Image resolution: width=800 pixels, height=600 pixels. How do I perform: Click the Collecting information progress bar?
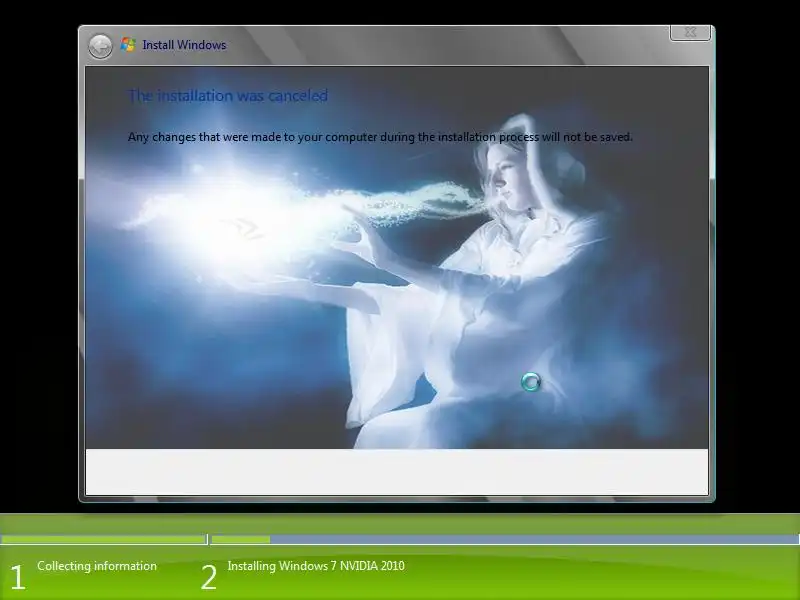pos(104,539)
